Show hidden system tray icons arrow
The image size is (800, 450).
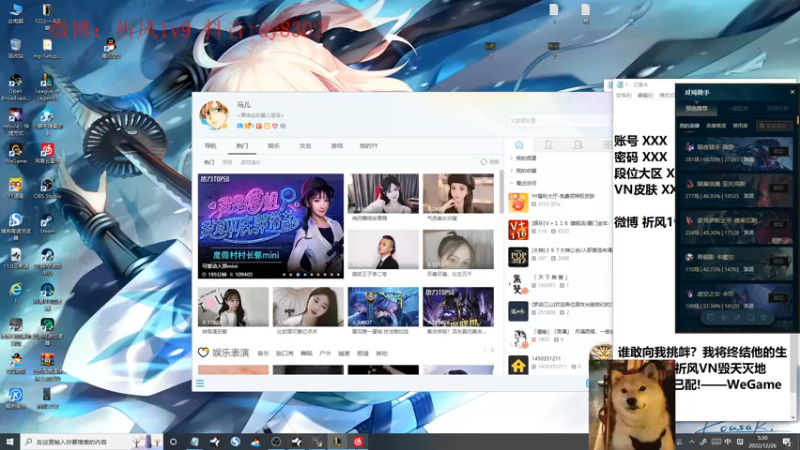691,442
